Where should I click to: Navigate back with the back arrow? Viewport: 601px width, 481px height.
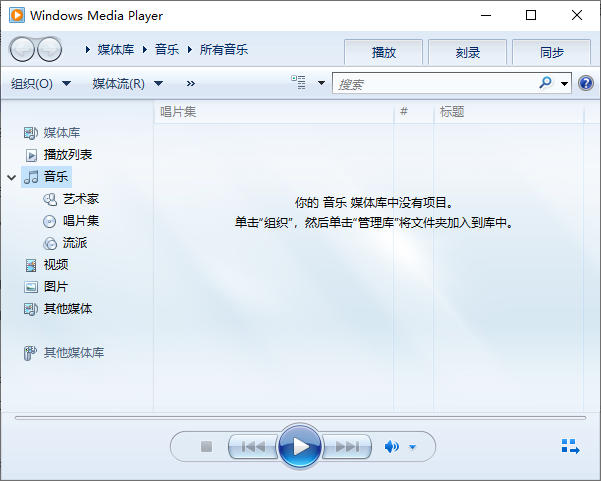tap(23, 49)
